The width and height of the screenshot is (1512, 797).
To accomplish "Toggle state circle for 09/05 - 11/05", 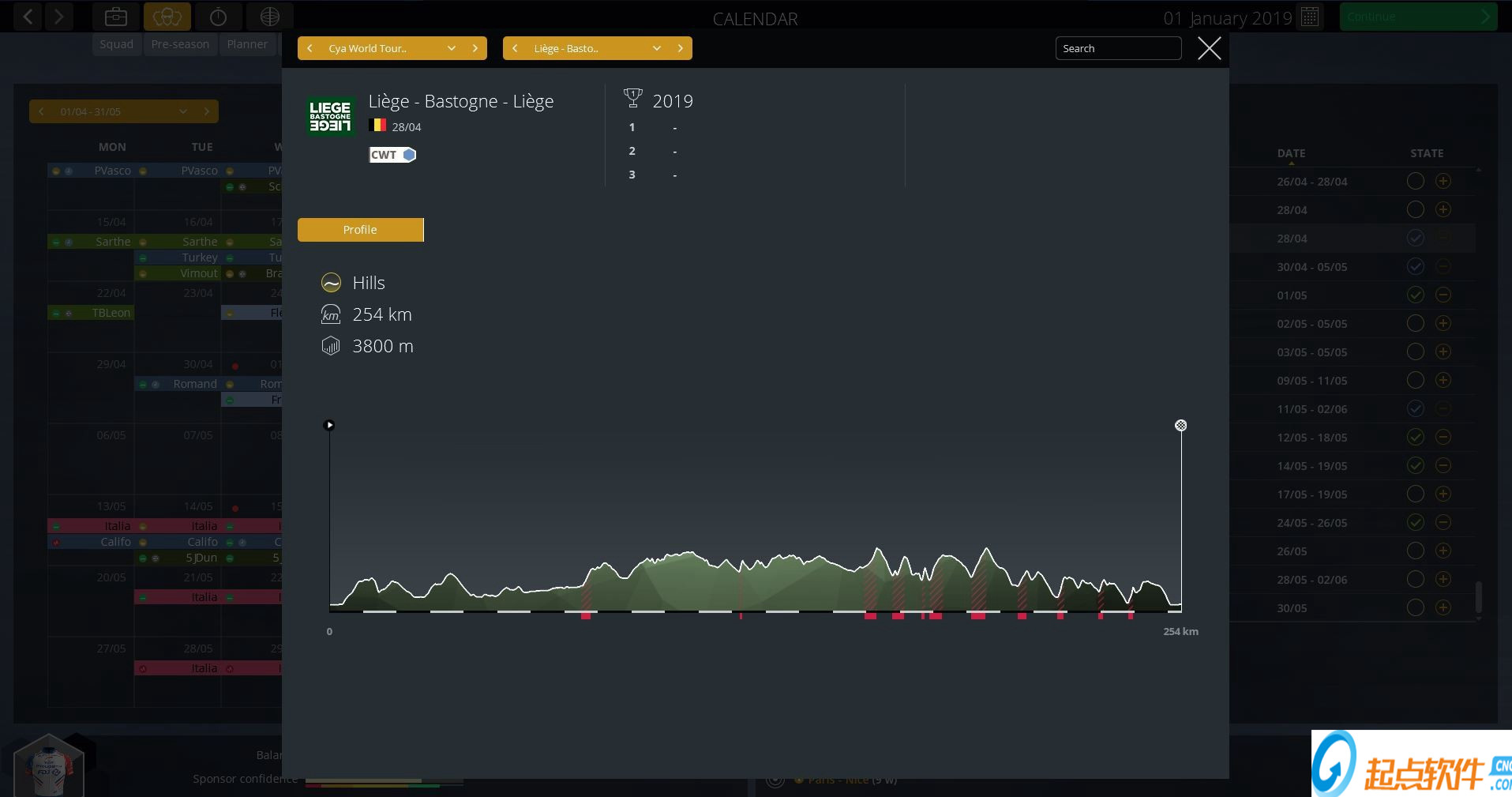I will tap(1416, 380).
